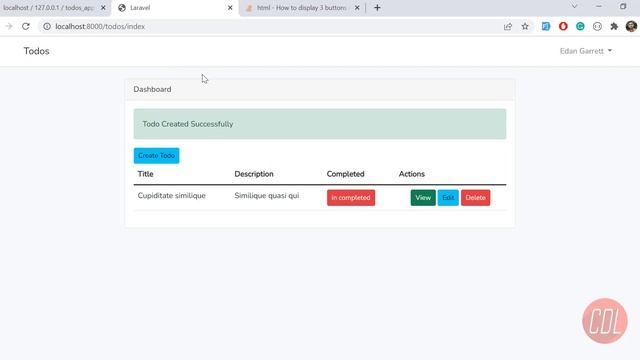The height and width of the screenshot is (360, 640).
Task: Click the forward navigation arrow
Action: coord(9,27)
